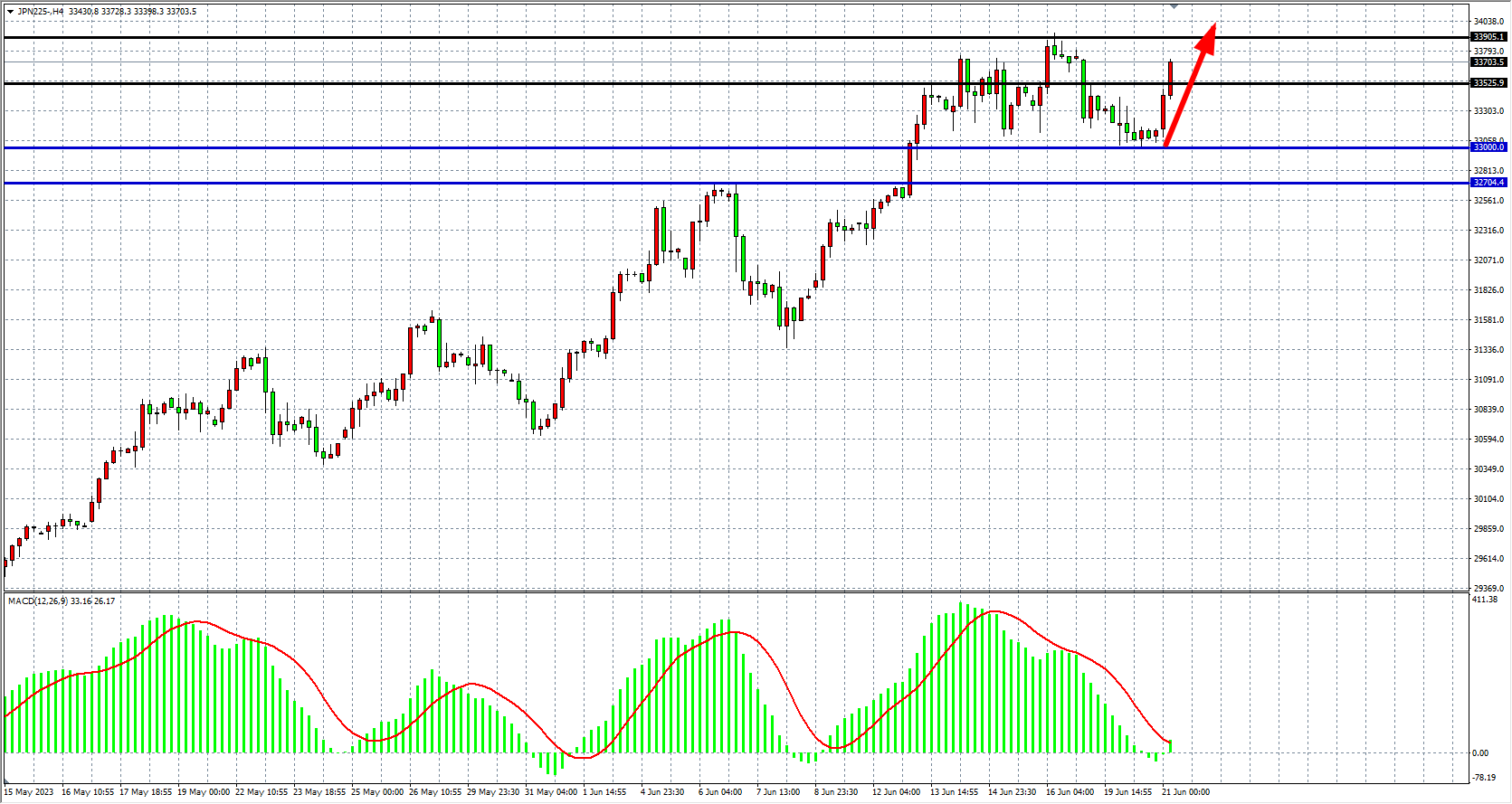Click the 12 Jun 04:00 date label
This screenshot has width=1512, height=804.
click(896, 792)
